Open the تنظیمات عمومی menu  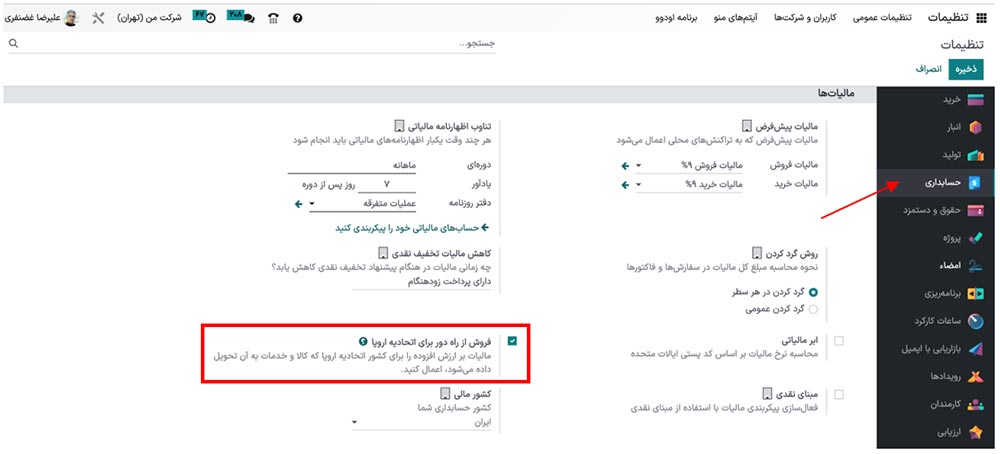point(883,18)
